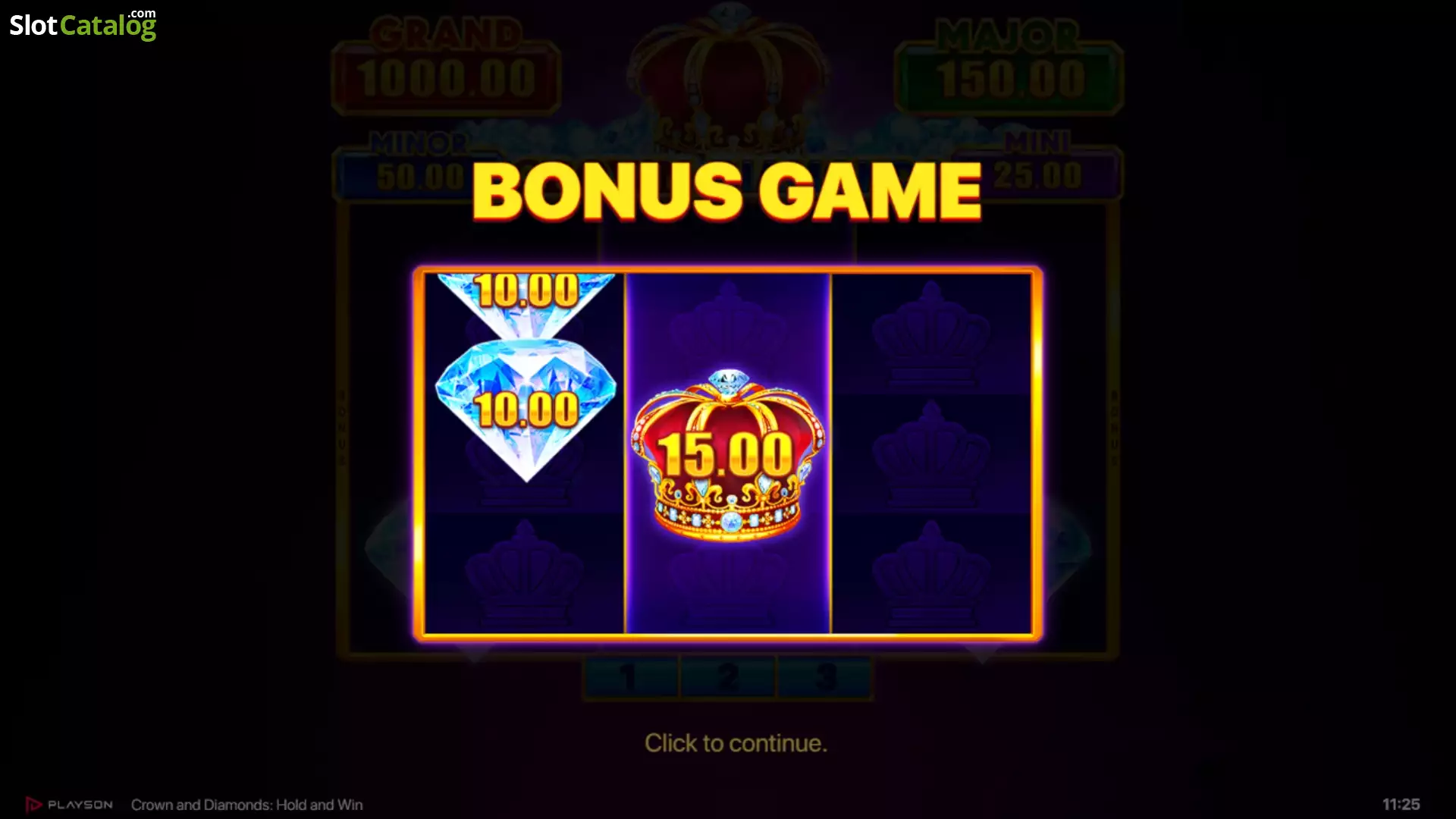Click the empty crown slot at bottom of first reel
The height and width of the screenshot is (819, 1456).
524,574
